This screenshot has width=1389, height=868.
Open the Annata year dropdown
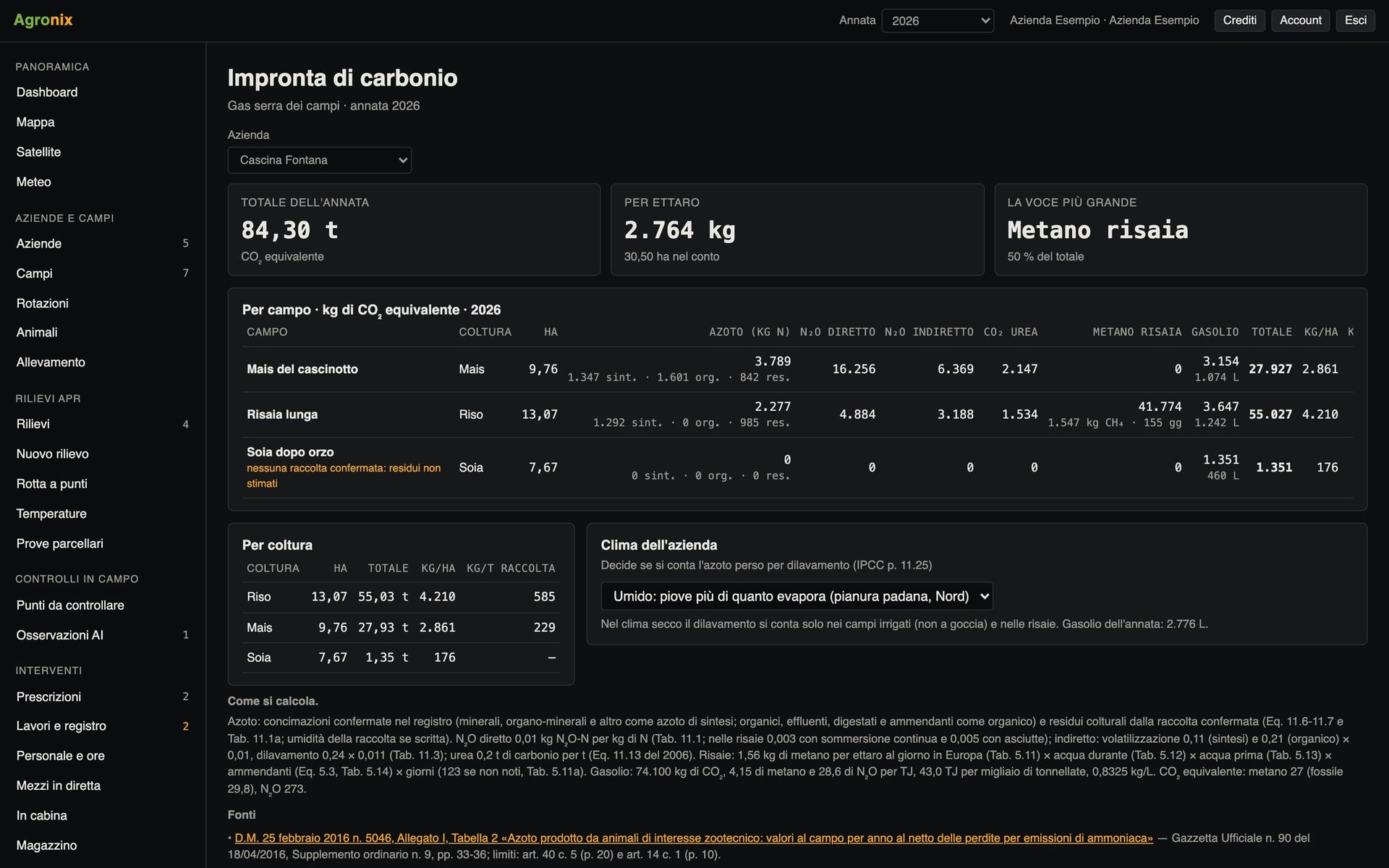coord(938,20)
